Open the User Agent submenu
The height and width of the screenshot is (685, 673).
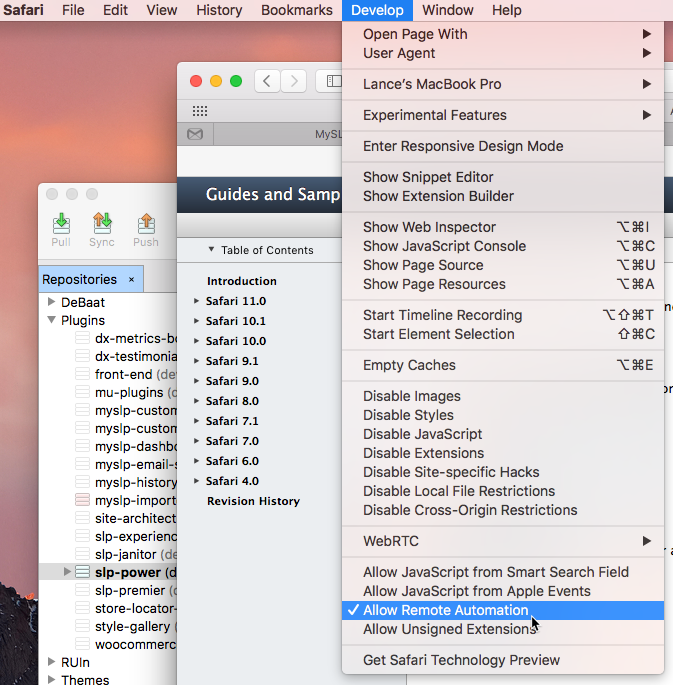point(503,53)
